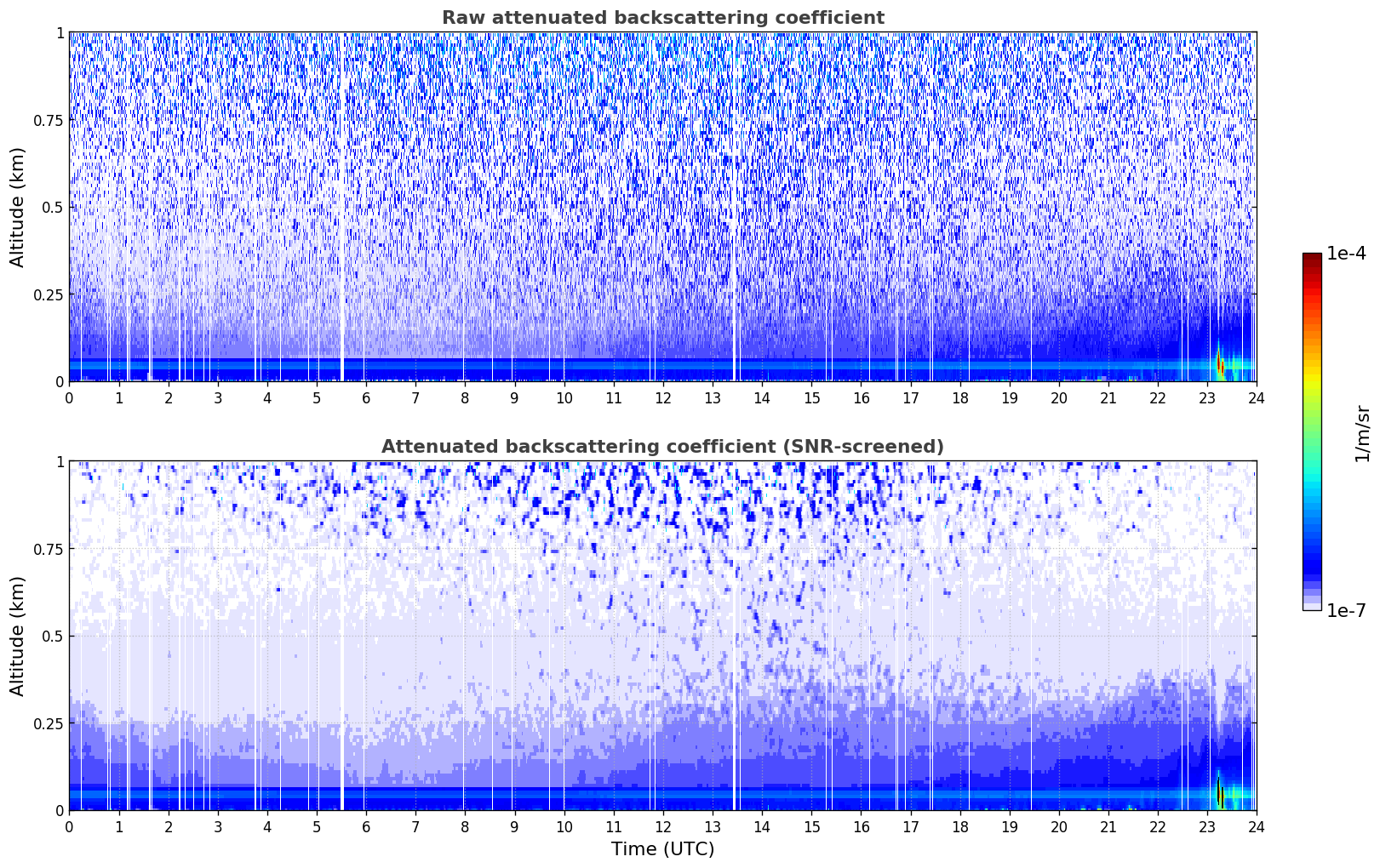Click the dark red top of the colorbar
The width and height of the screenshot is (1380, 868).
[x=1312, y=260]
